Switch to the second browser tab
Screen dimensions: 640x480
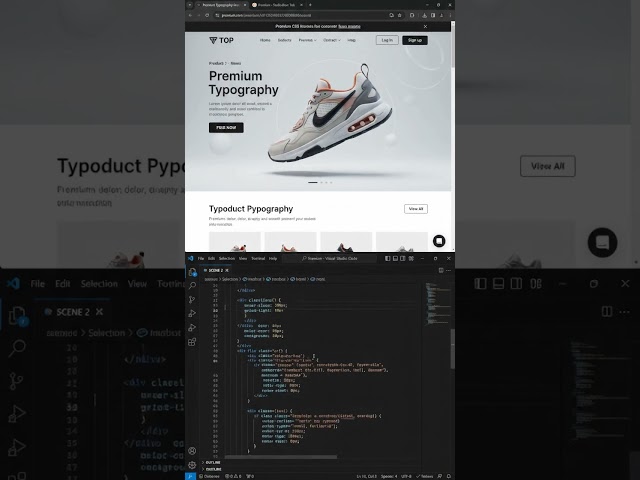278,5
